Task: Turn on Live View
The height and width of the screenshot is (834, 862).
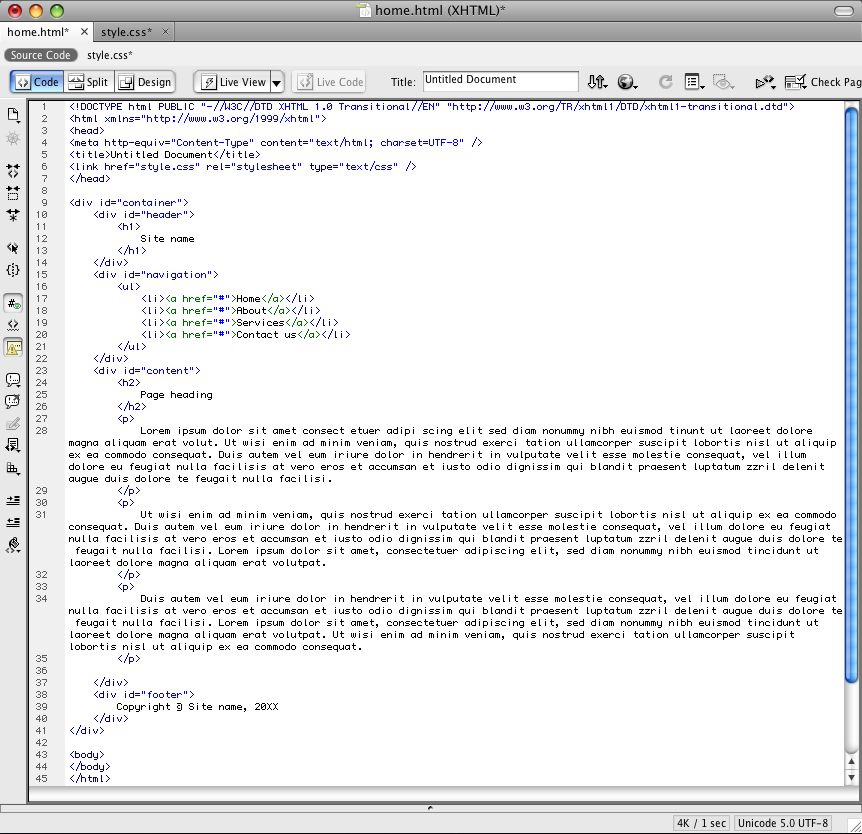Action: (x=232, y=82)
